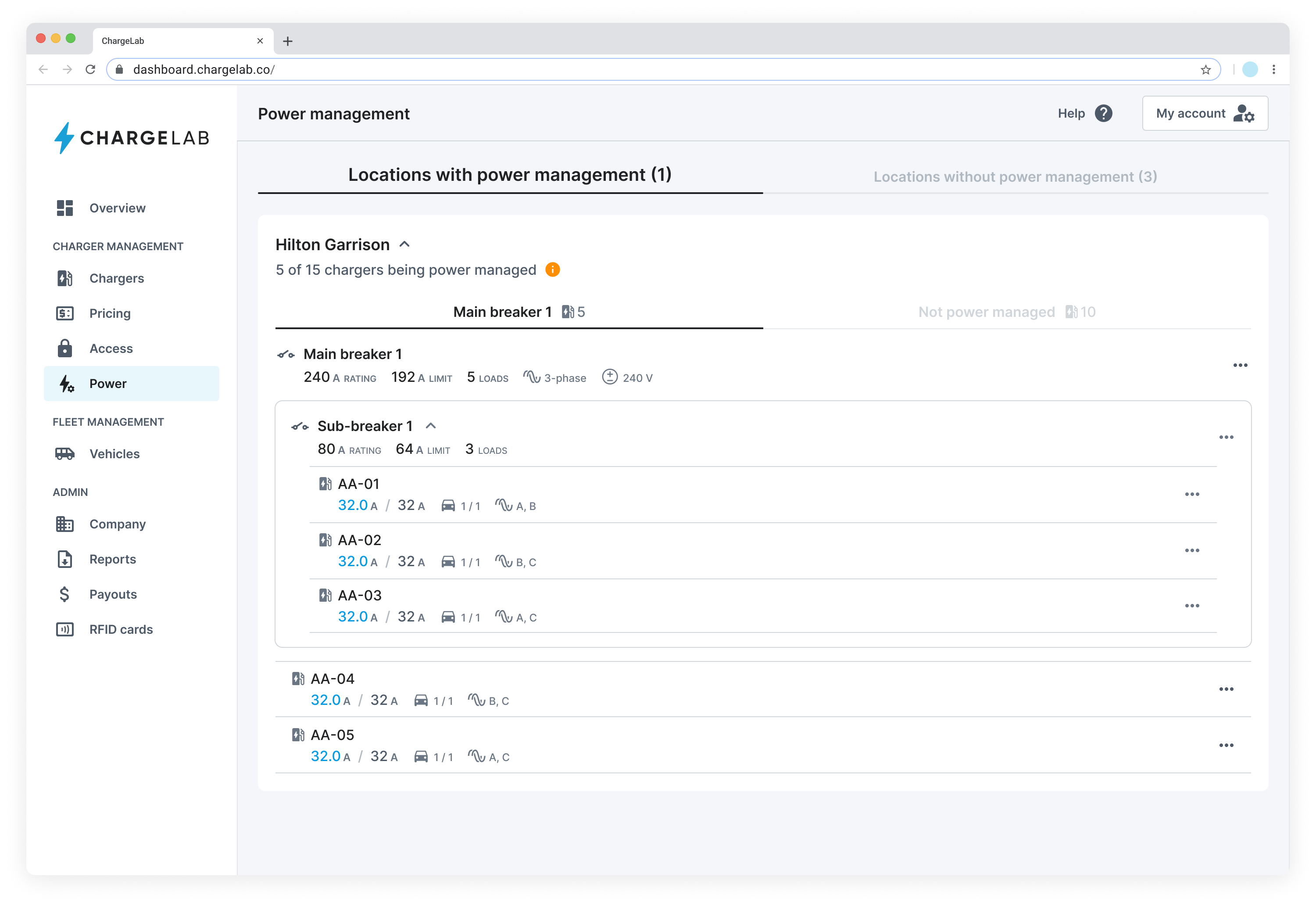Click the browser address bar
Screen dimensions: 1316x905
pyautogui.click(x=663, y=69)
